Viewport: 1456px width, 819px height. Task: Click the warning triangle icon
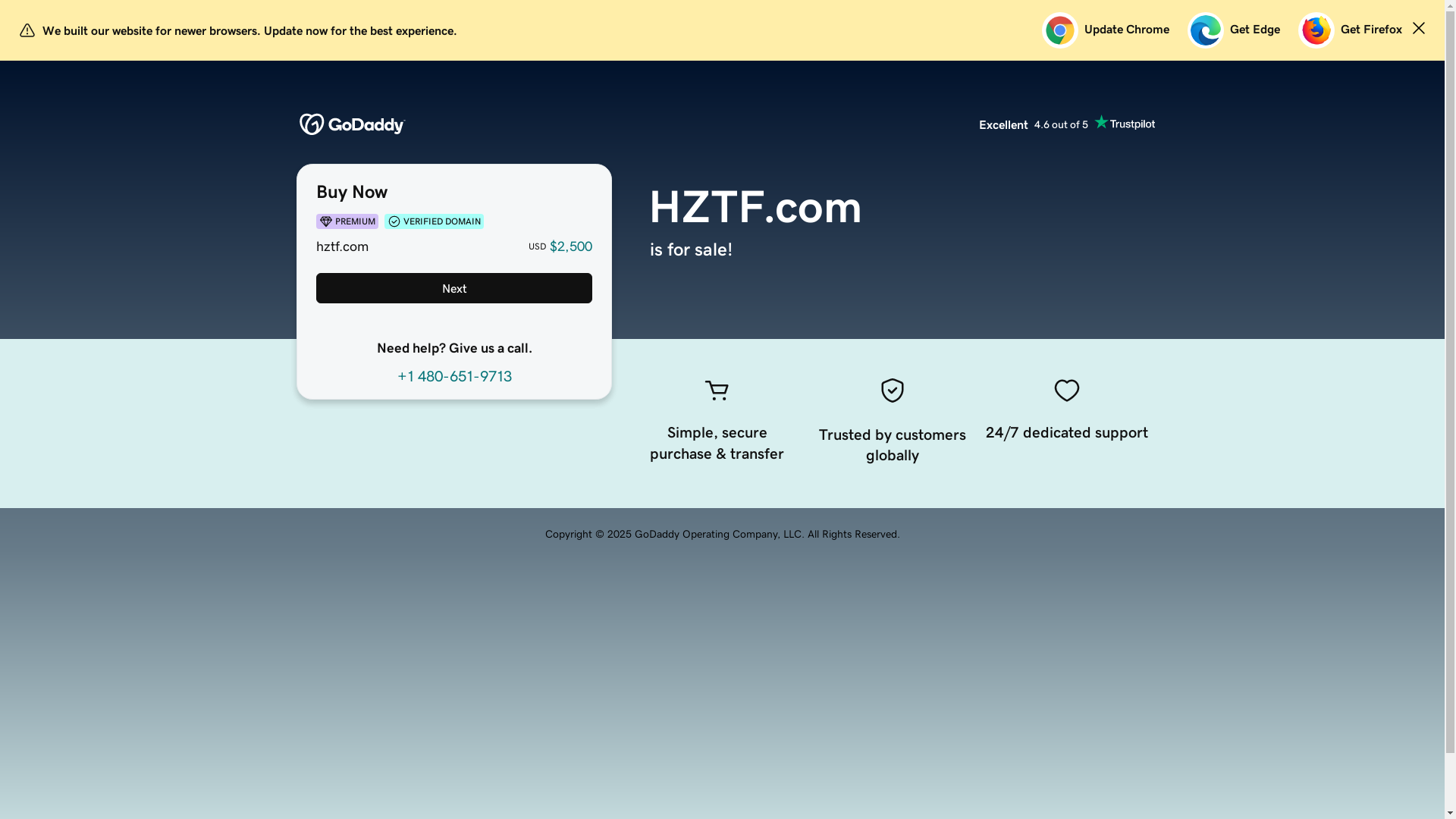27,30
